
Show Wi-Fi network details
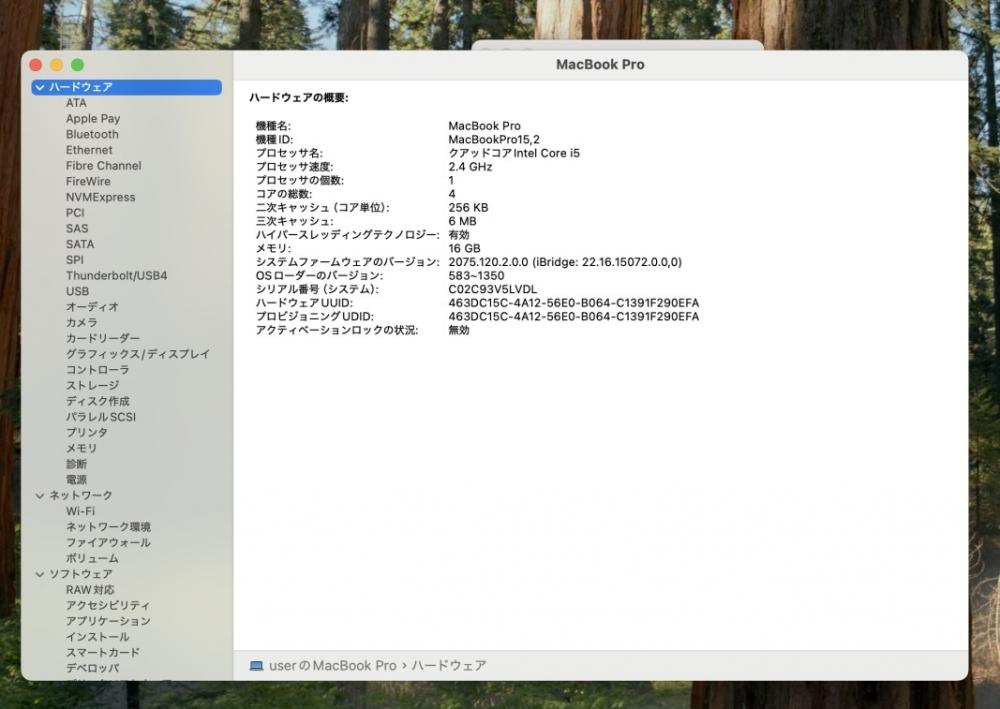(80, 511)
